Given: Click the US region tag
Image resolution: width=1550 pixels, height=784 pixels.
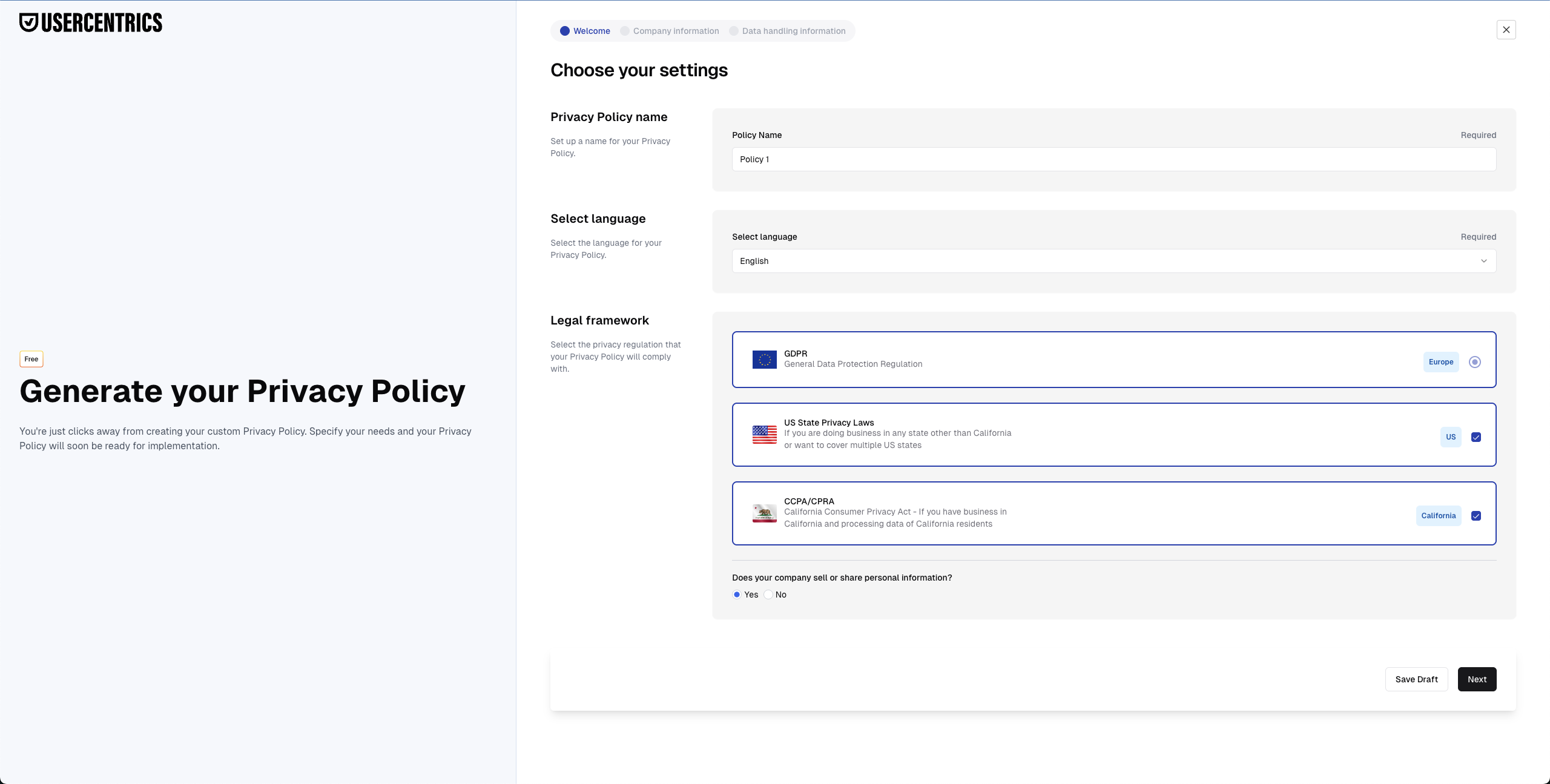Looking at the screenshot, I should pos(1451,437).
